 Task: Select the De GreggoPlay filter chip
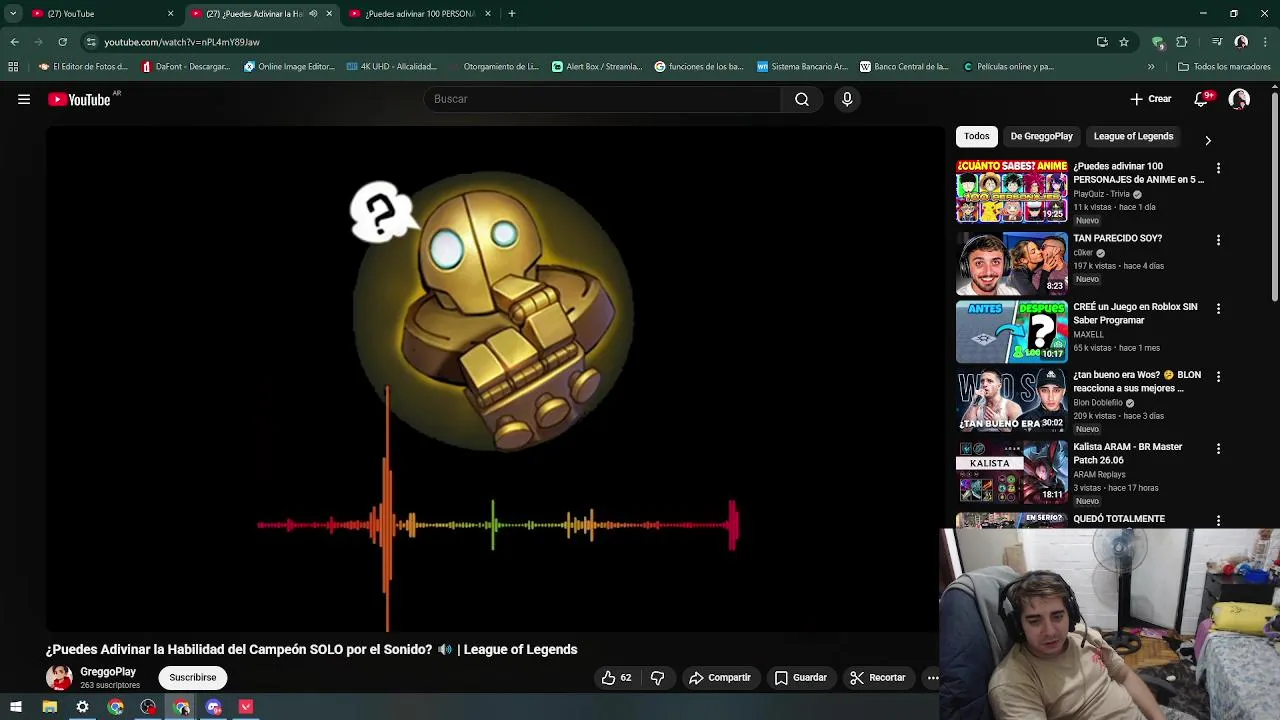click(x=1041, y=136)
